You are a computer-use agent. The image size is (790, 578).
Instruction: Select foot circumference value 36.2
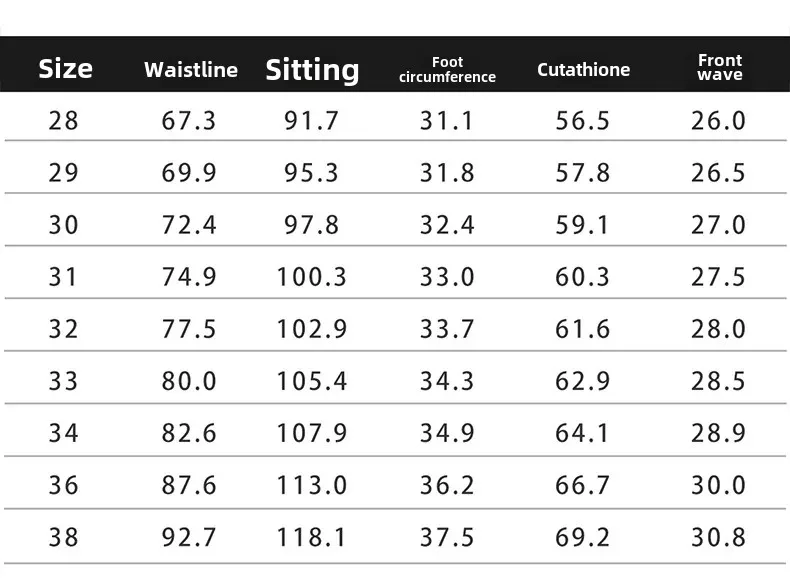point(447,485)
